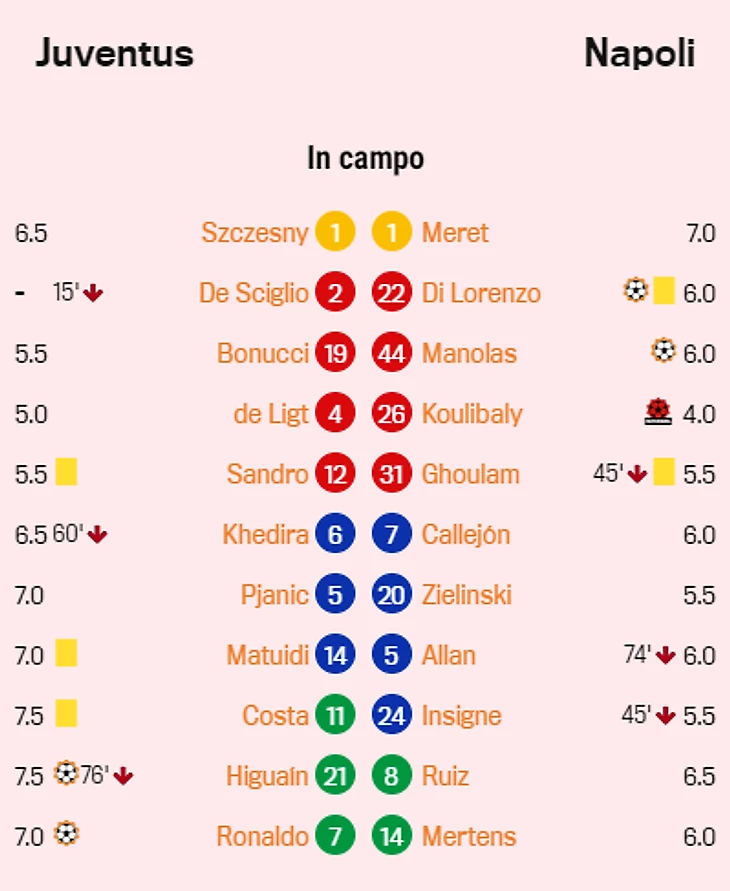
Task: Click Allan's substitution arrow at 74'
Action: tap(666, 656)
